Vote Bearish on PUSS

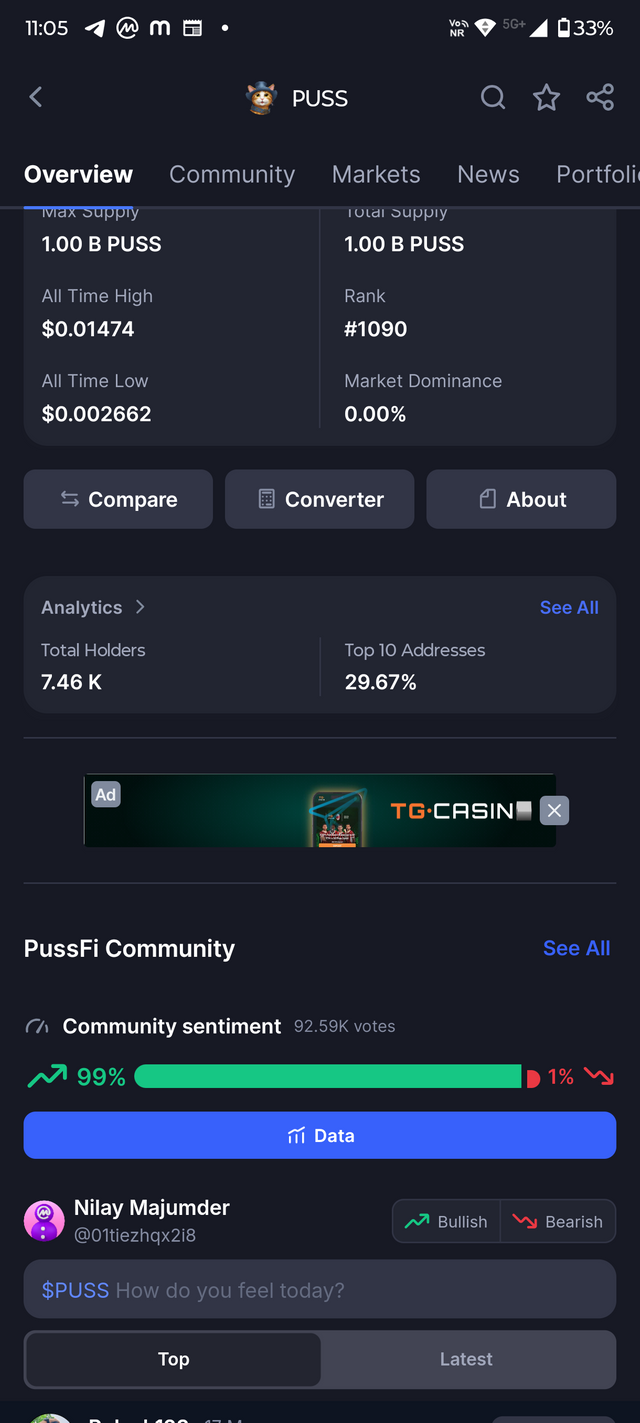(558, 1222)
